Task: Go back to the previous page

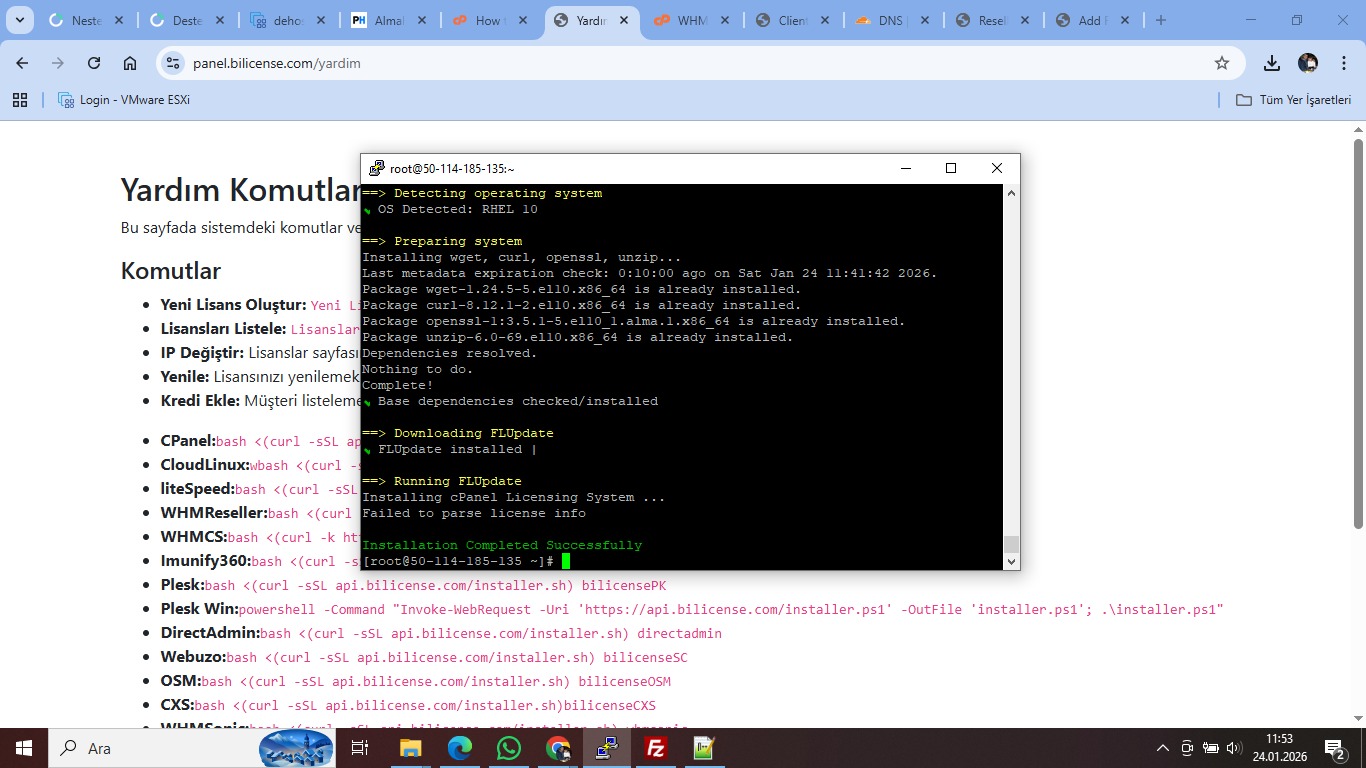Action: click(22, 63)
